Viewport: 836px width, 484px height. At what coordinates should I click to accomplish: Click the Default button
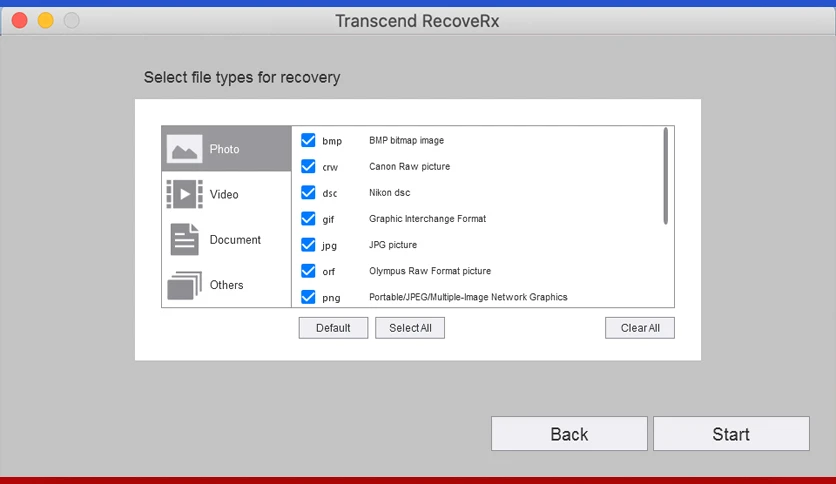[x=333, y=328]
